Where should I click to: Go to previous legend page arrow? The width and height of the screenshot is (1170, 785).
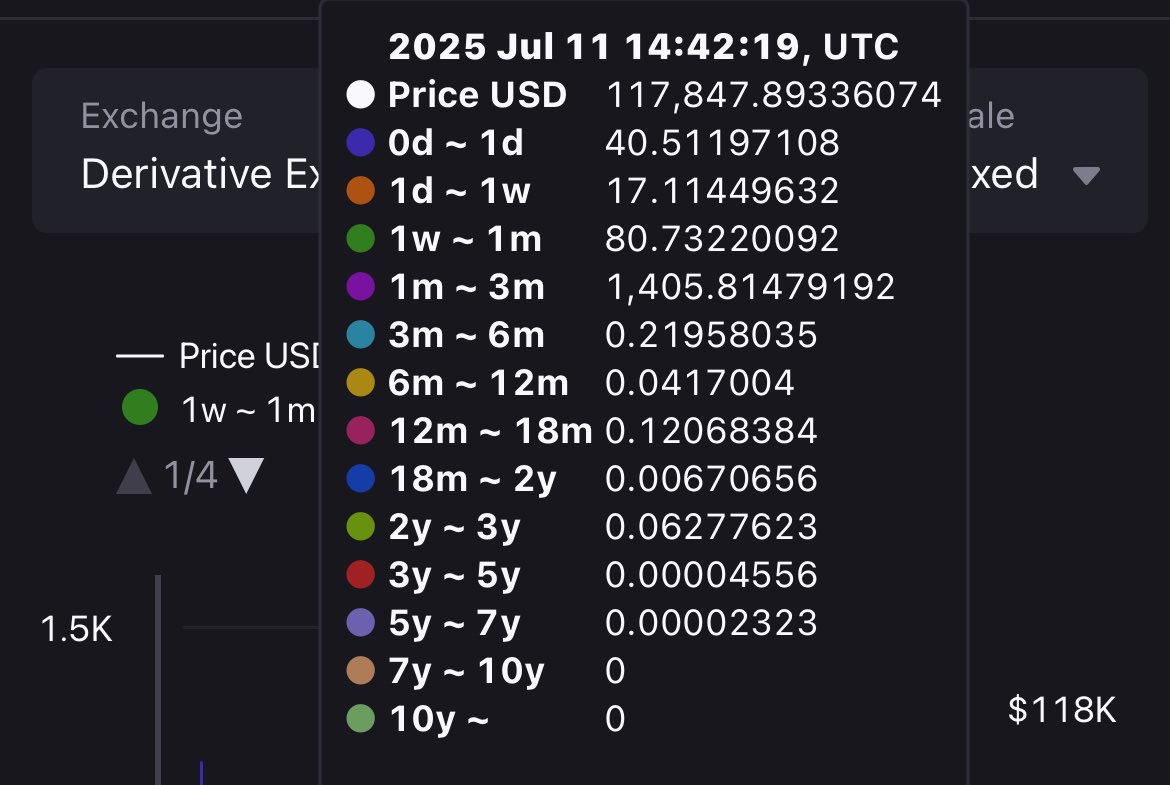click(x=134, y=476)
